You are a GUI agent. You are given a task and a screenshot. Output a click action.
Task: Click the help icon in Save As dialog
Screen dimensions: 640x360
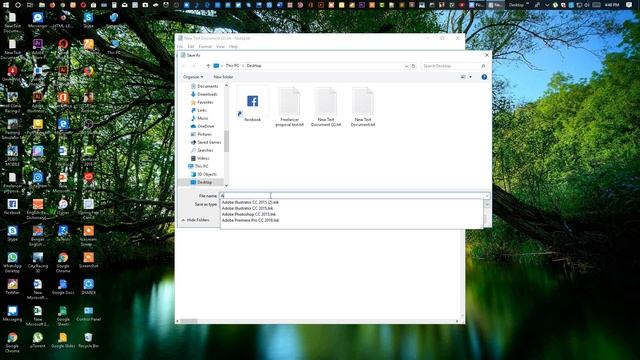484,77
